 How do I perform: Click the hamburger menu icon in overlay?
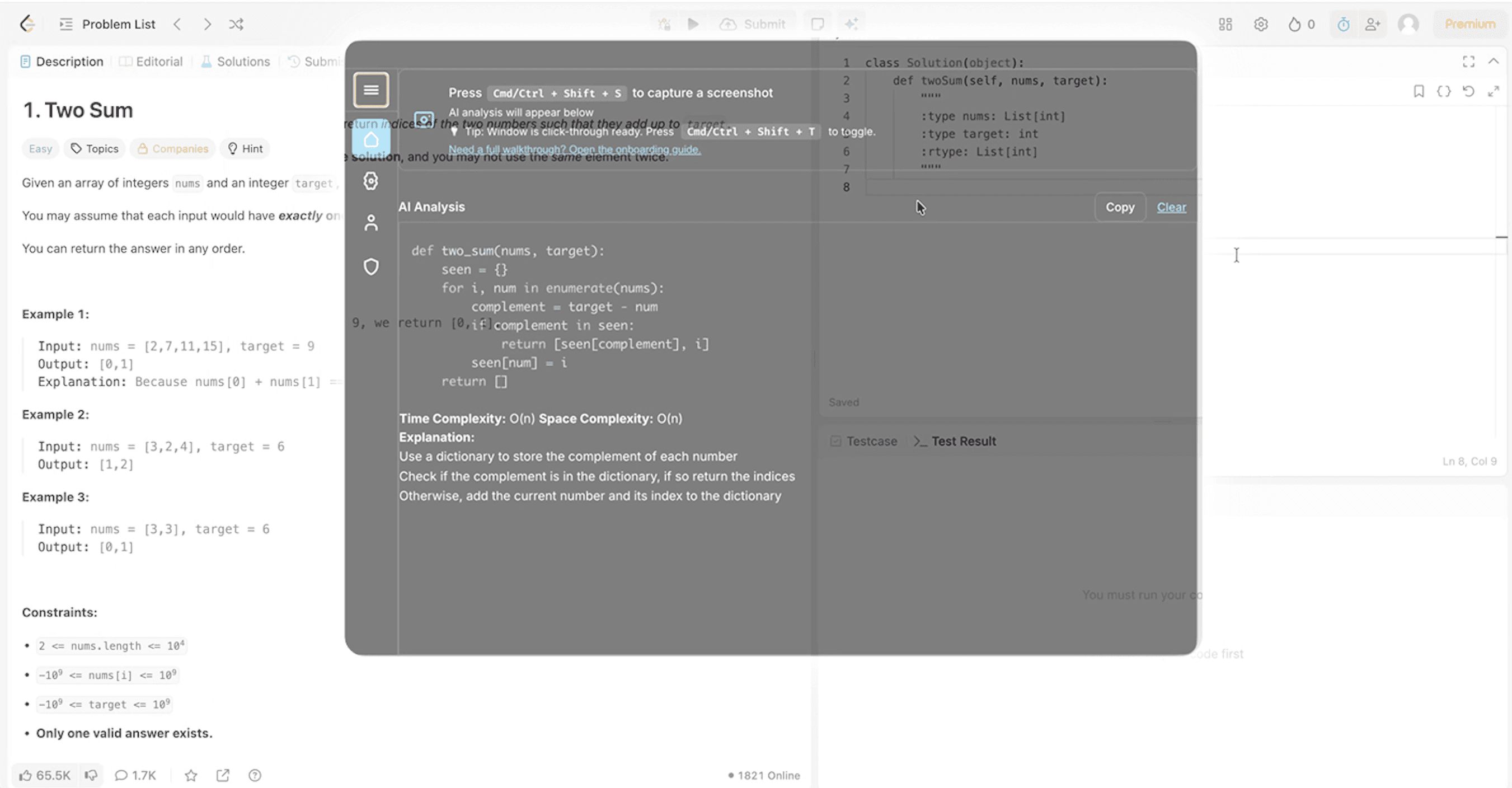click(x=370, y=90)
